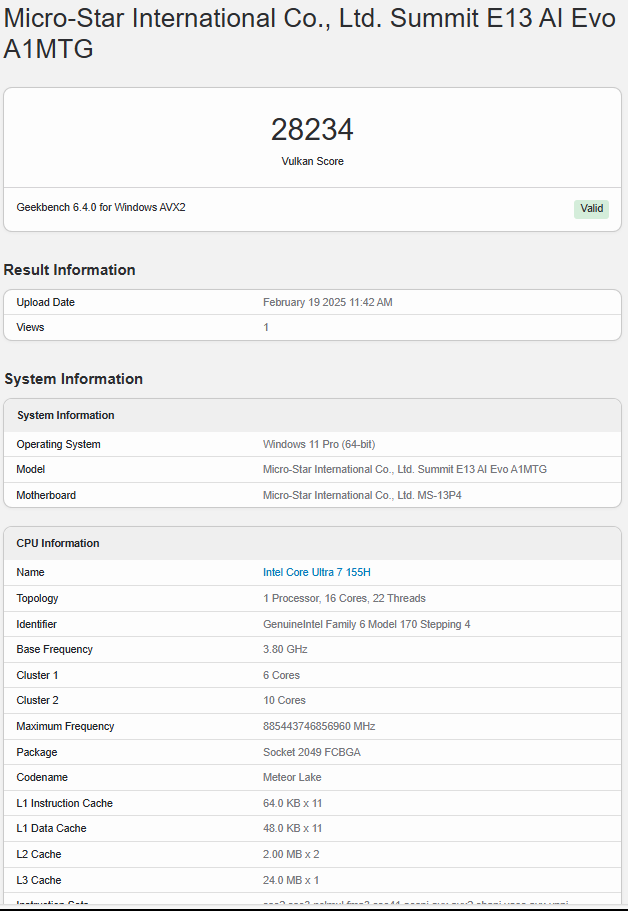This screenshot has width=628, height=911.
Task: Click the Cluster 1 label
Action: point(37,676)
